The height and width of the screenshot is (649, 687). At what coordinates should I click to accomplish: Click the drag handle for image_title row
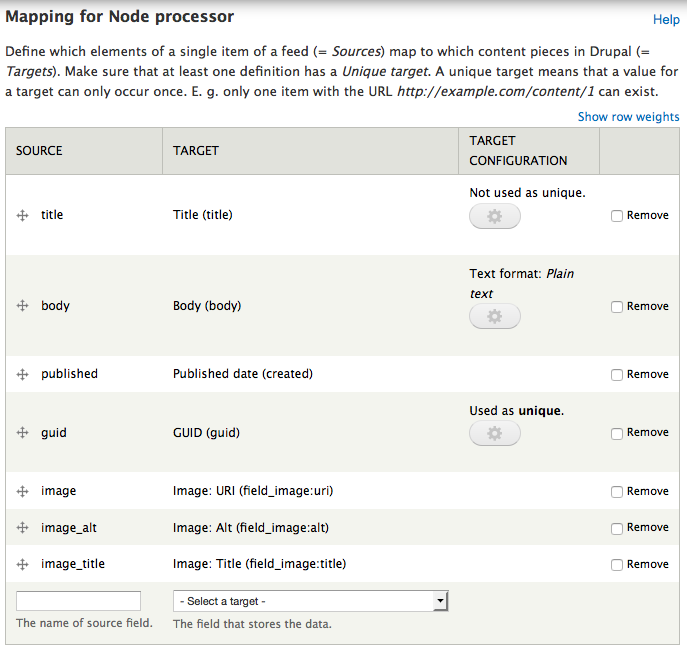22,564
